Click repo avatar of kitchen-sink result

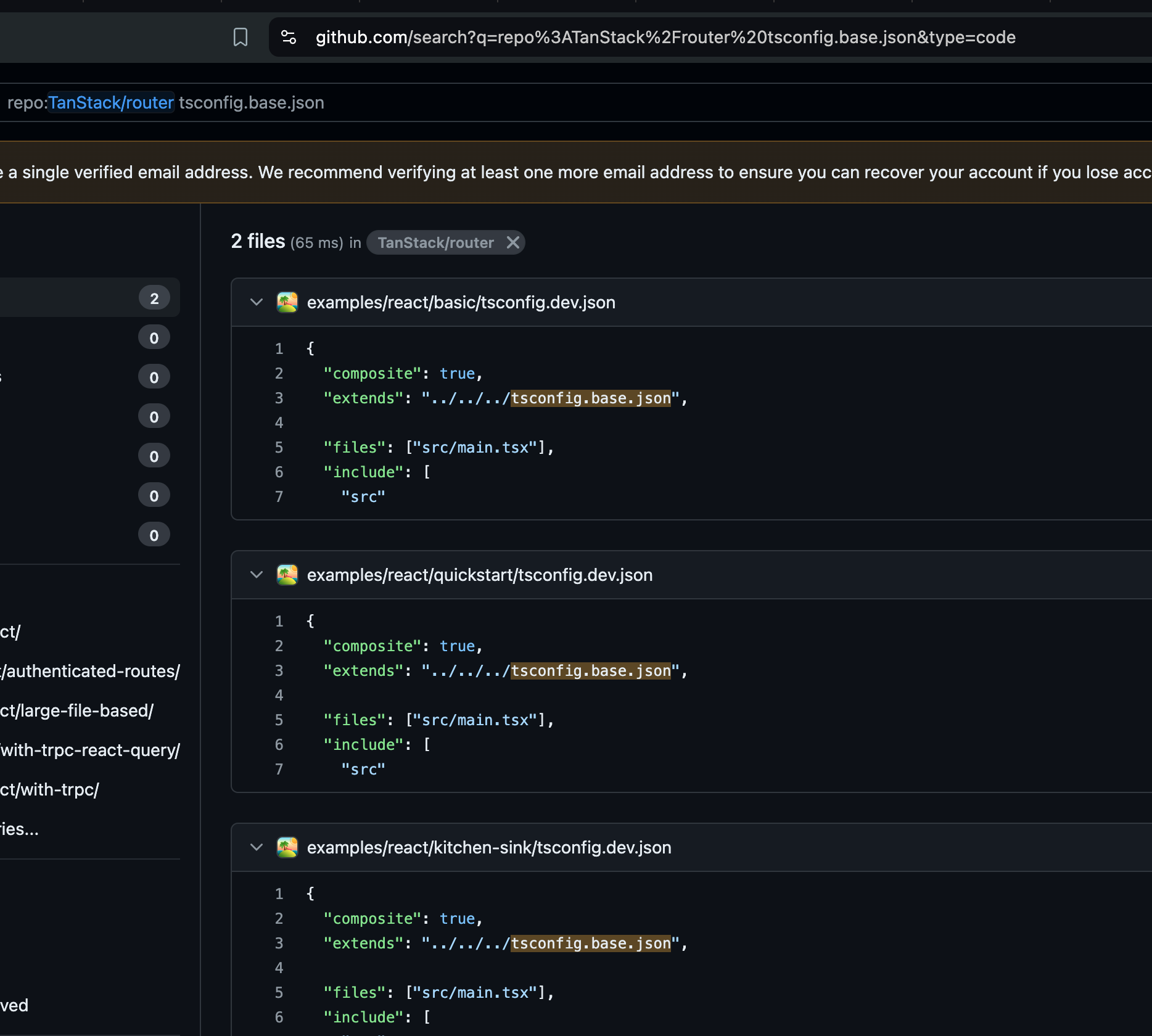coord(287,847)
